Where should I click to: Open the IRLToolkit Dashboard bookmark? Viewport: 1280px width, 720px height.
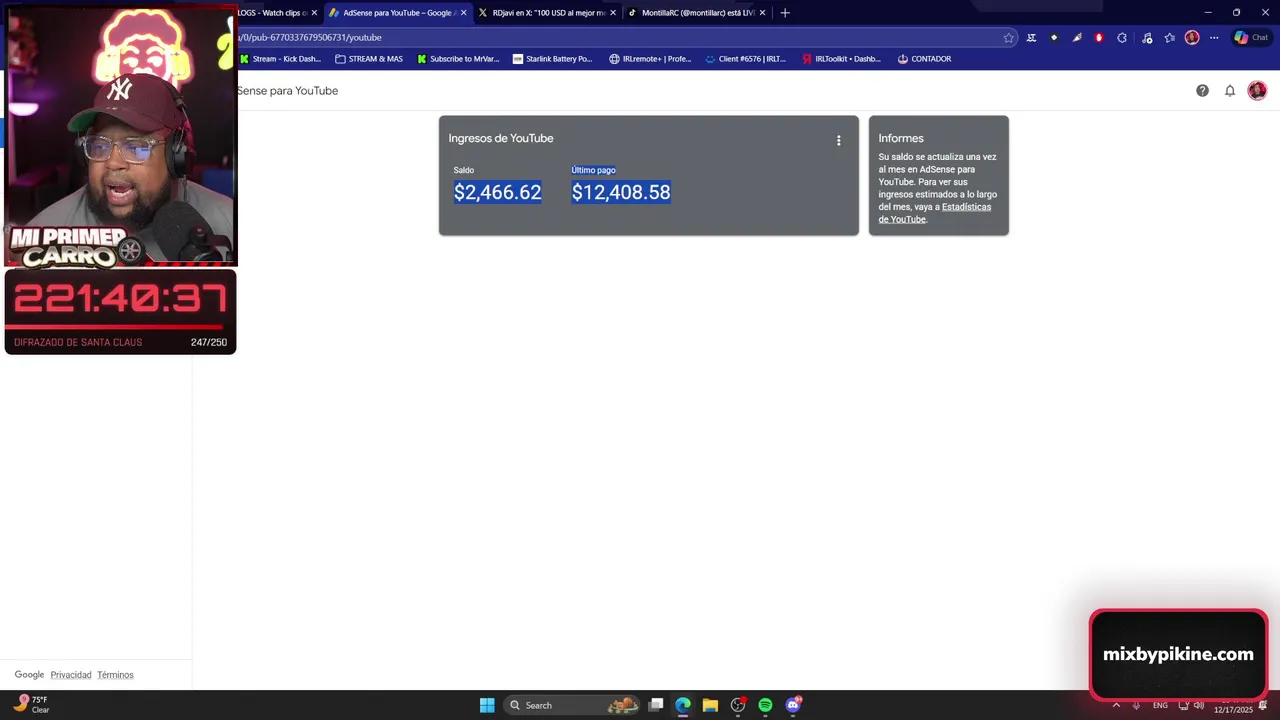point(841,59)
